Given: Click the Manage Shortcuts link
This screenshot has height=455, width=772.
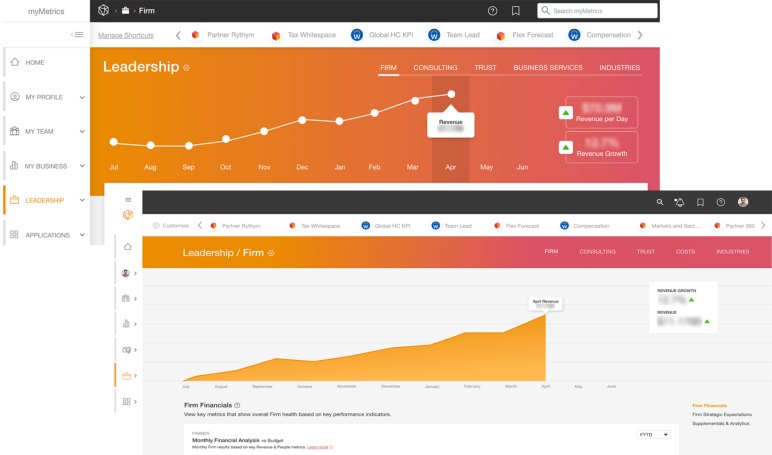Looking at the screenshot, I should point(126,35).
